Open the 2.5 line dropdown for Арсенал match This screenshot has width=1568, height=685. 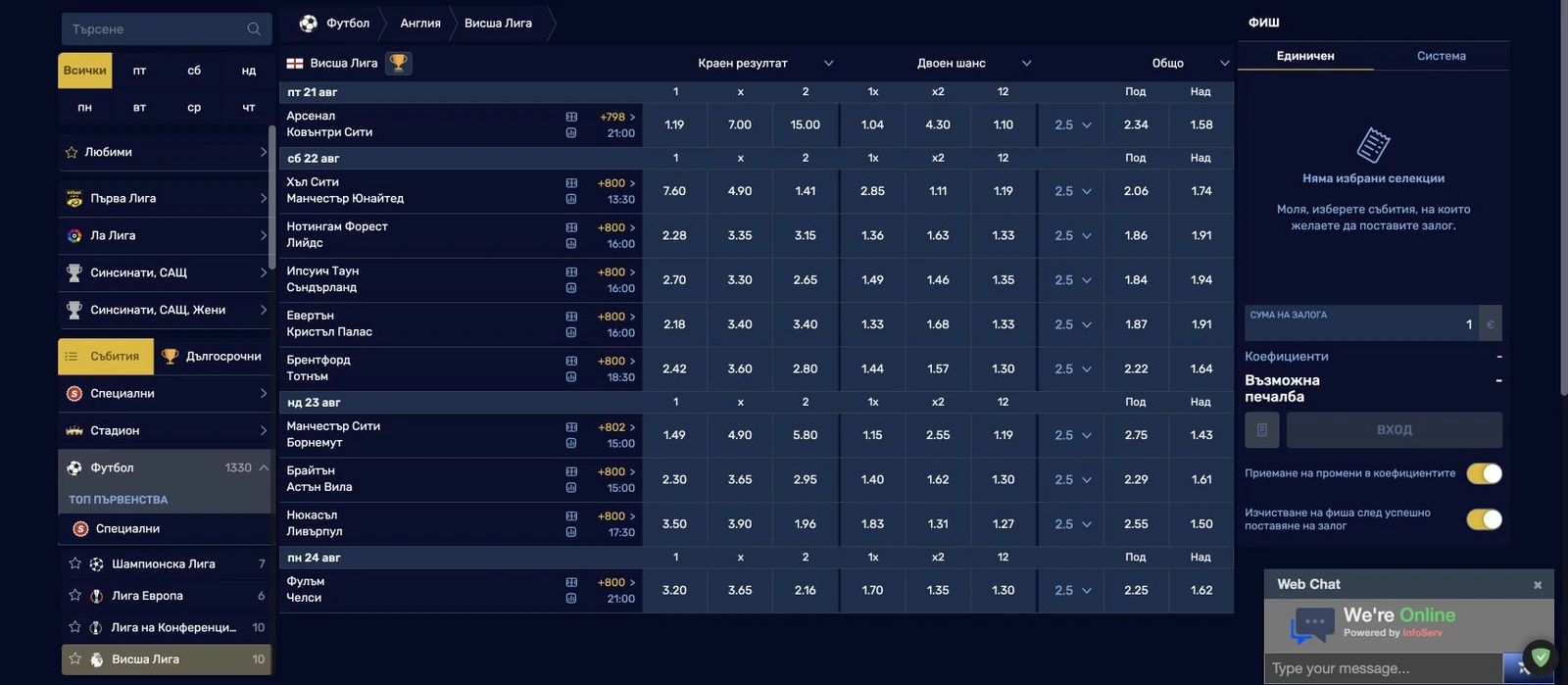click(1072, 124)
